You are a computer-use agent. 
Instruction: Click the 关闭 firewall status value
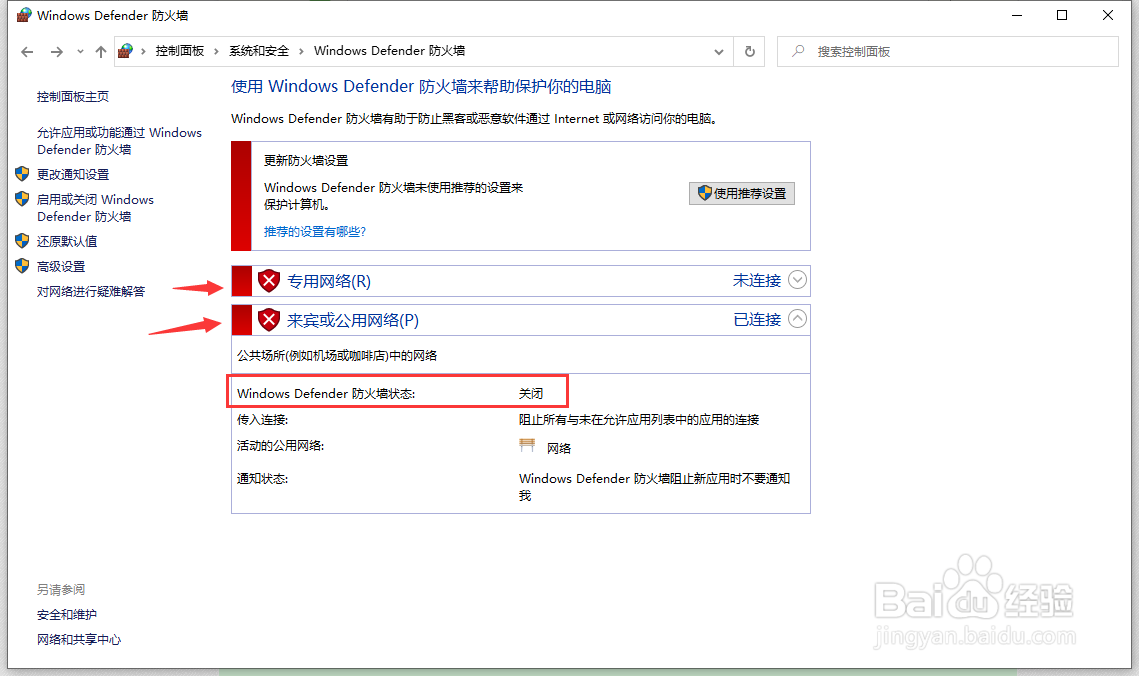[531, 394]
